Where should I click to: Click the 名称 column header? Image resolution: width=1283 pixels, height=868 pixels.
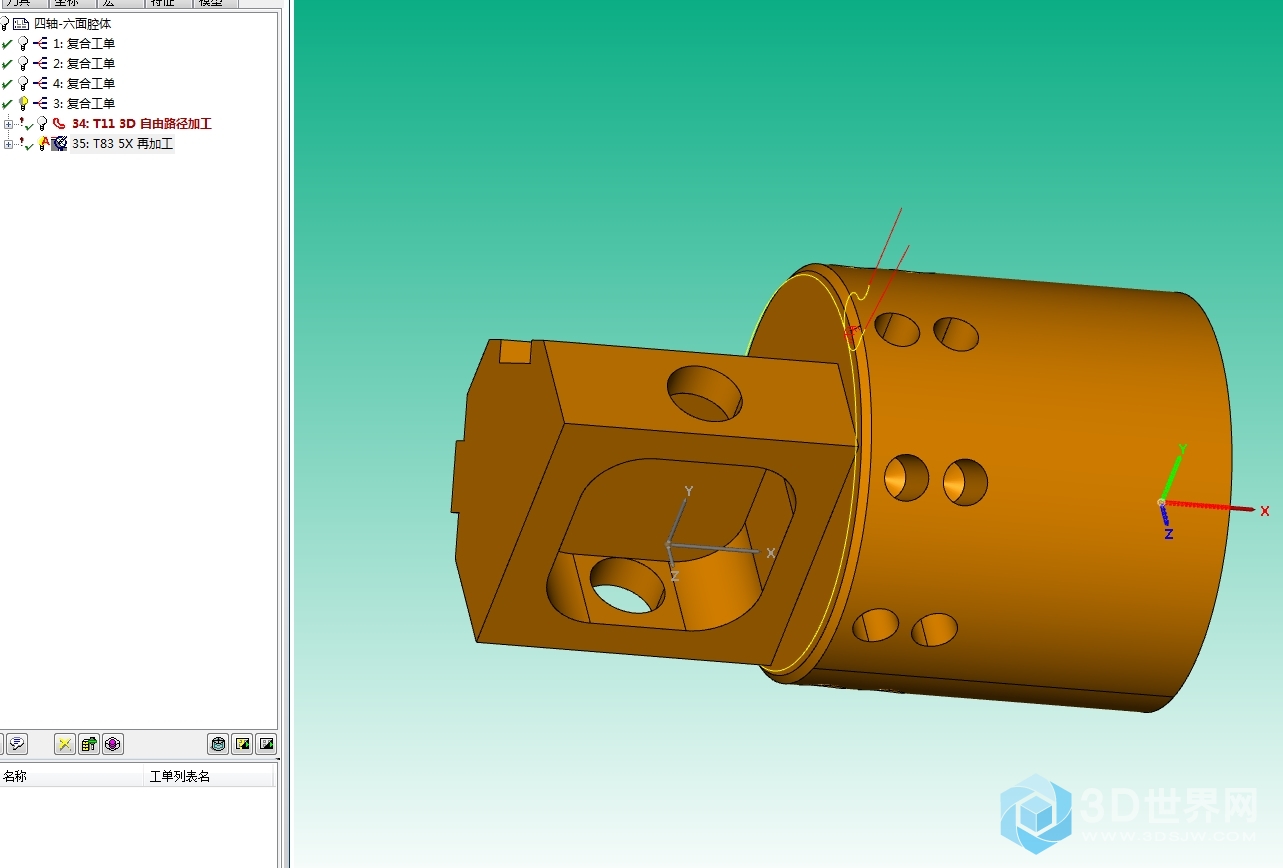pyautogui.click(x=72, y=777)
